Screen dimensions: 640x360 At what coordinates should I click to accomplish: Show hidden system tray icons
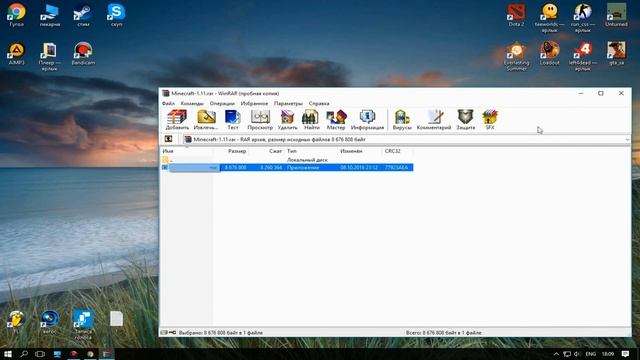(556, 354)
